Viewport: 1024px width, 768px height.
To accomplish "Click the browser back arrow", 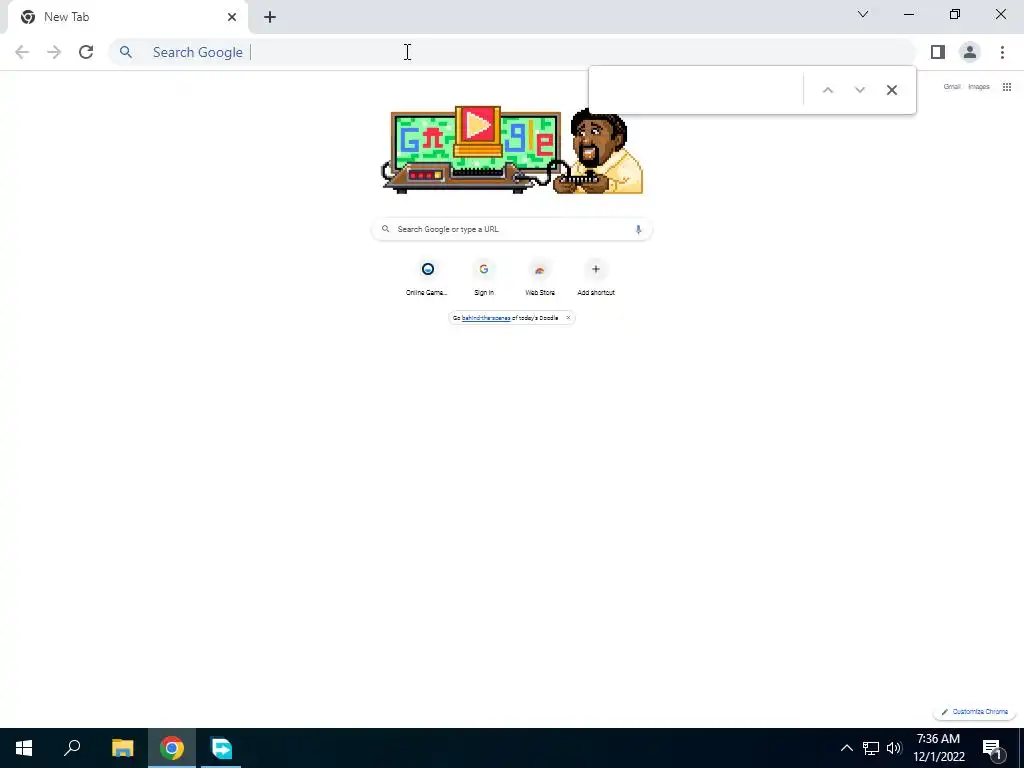I will tap(22, 52).
